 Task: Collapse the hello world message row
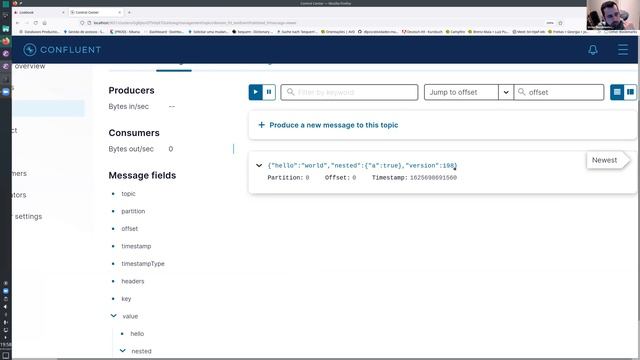259,165
